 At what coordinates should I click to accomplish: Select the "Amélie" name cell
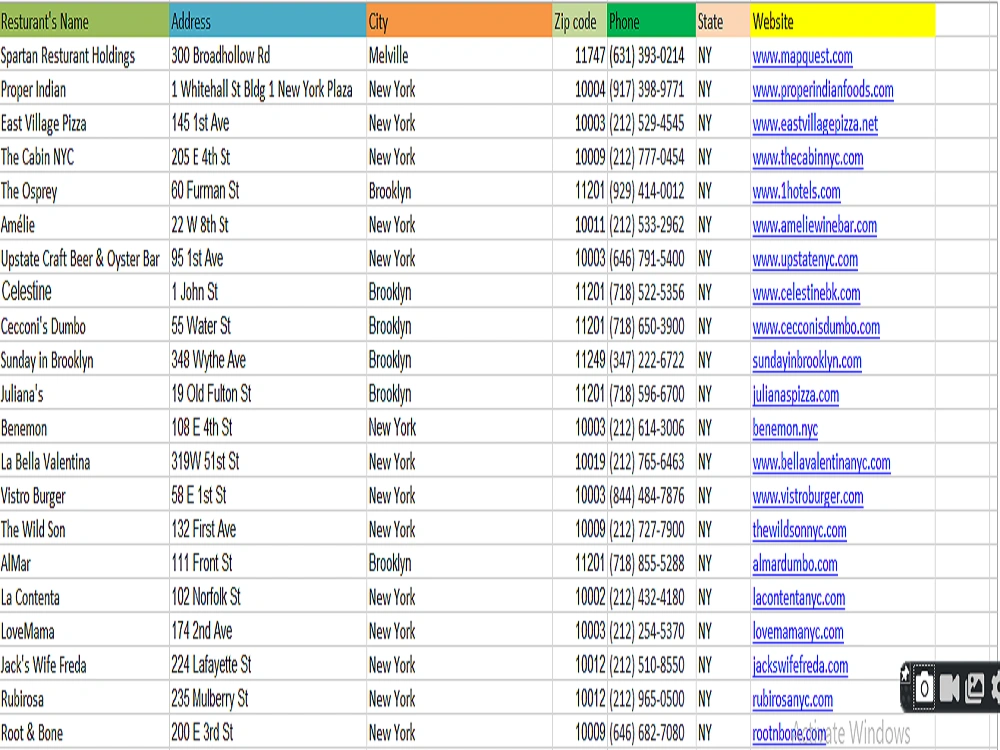coord(85,224)
